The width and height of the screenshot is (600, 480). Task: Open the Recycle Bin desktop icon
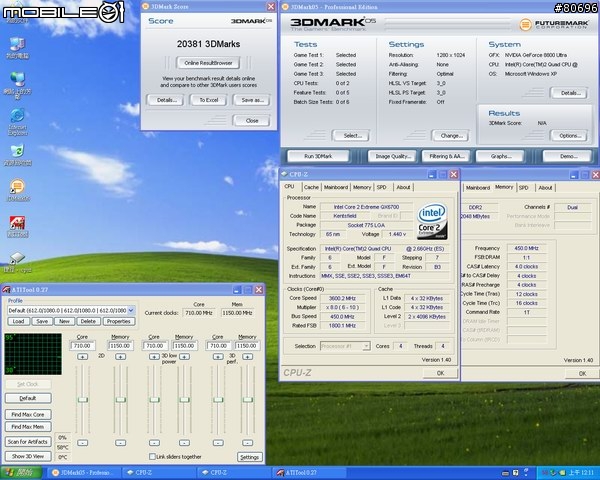coord(17,155)
